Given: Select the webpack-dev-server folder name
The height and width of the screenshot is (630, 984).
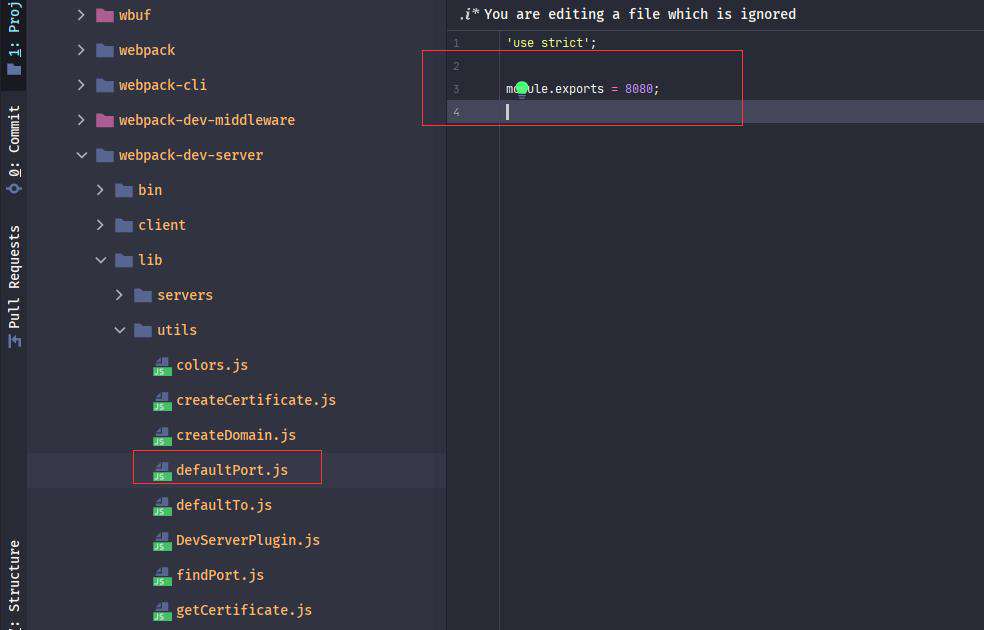Looking at the screenshot, I should [x=191, y=155].
